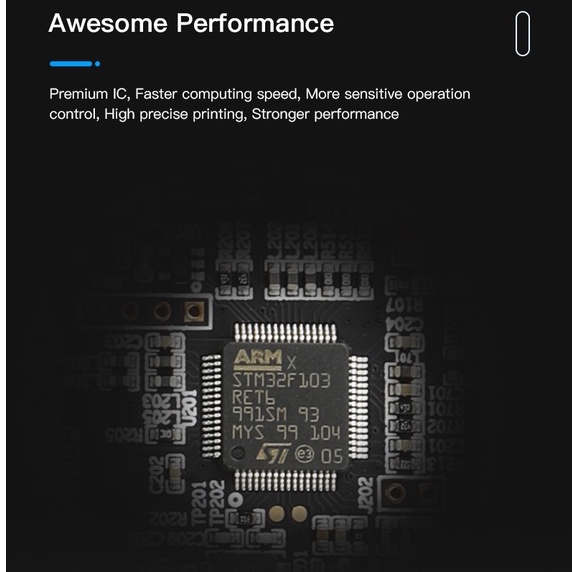Click the ARM logo on the chip

pos(258,357)
